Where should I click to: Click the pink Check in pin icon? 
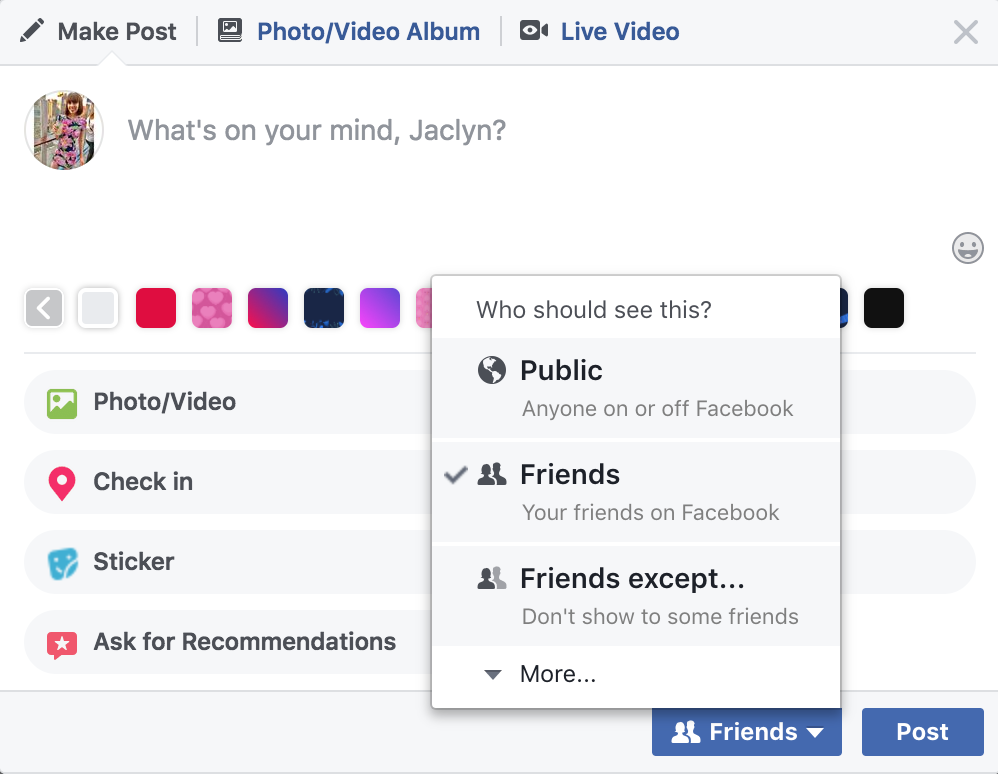click(x=62, y=483)
